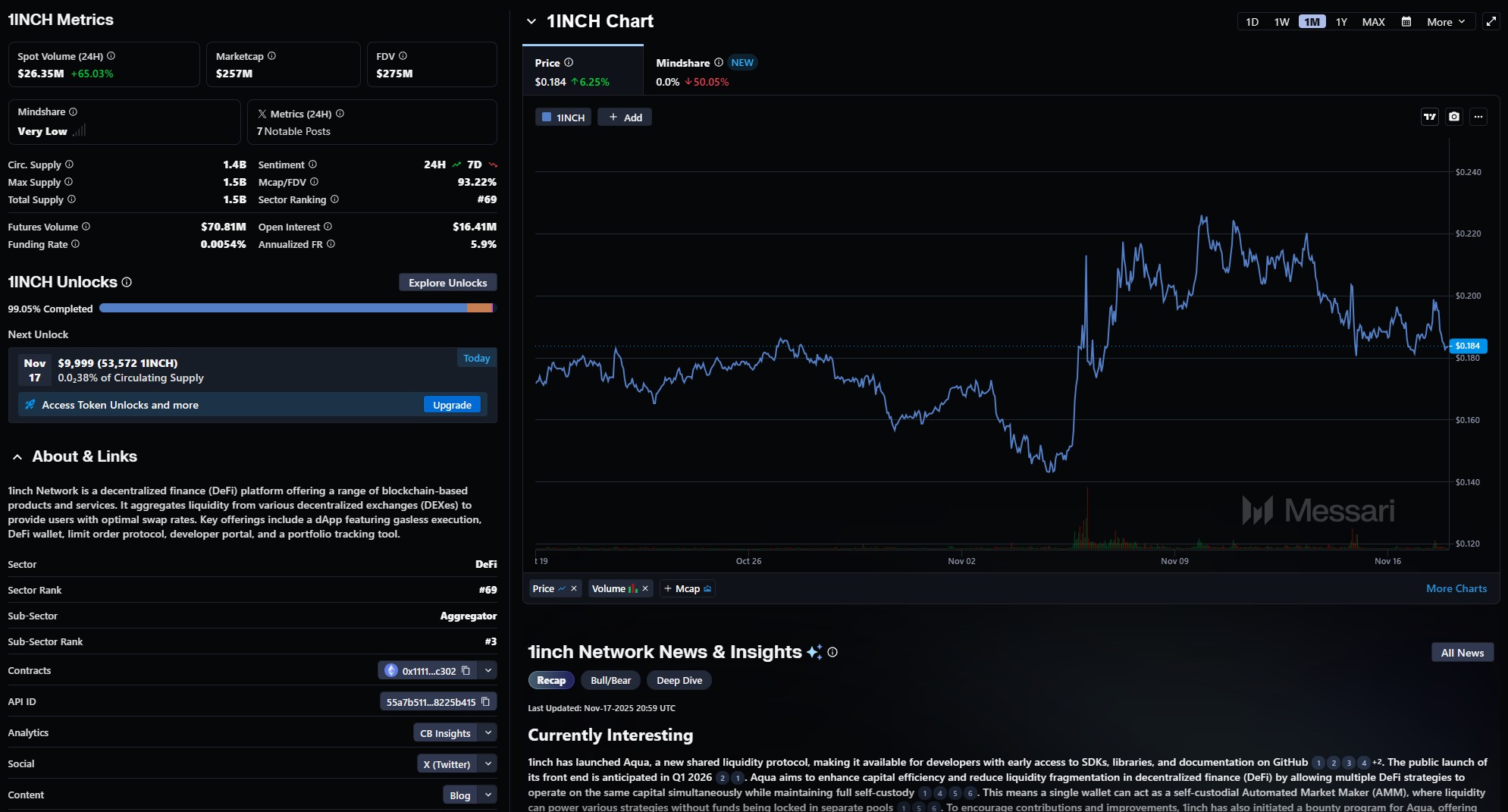Switch to the Price chart tab
Screen dimensions: 1508x812
tap(583, 71)
